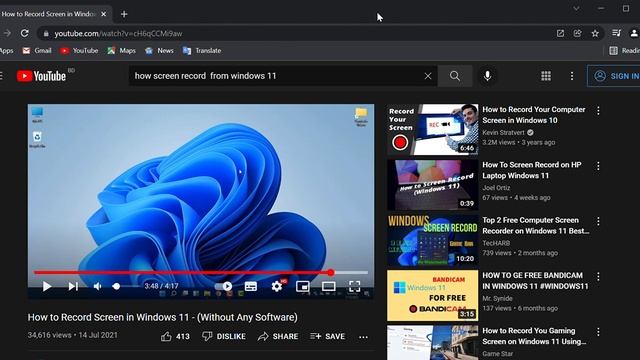The height and width of the screenshot is (360, 640).
Task: Turn on subtitles/closed captions
Action: (251, 287)
